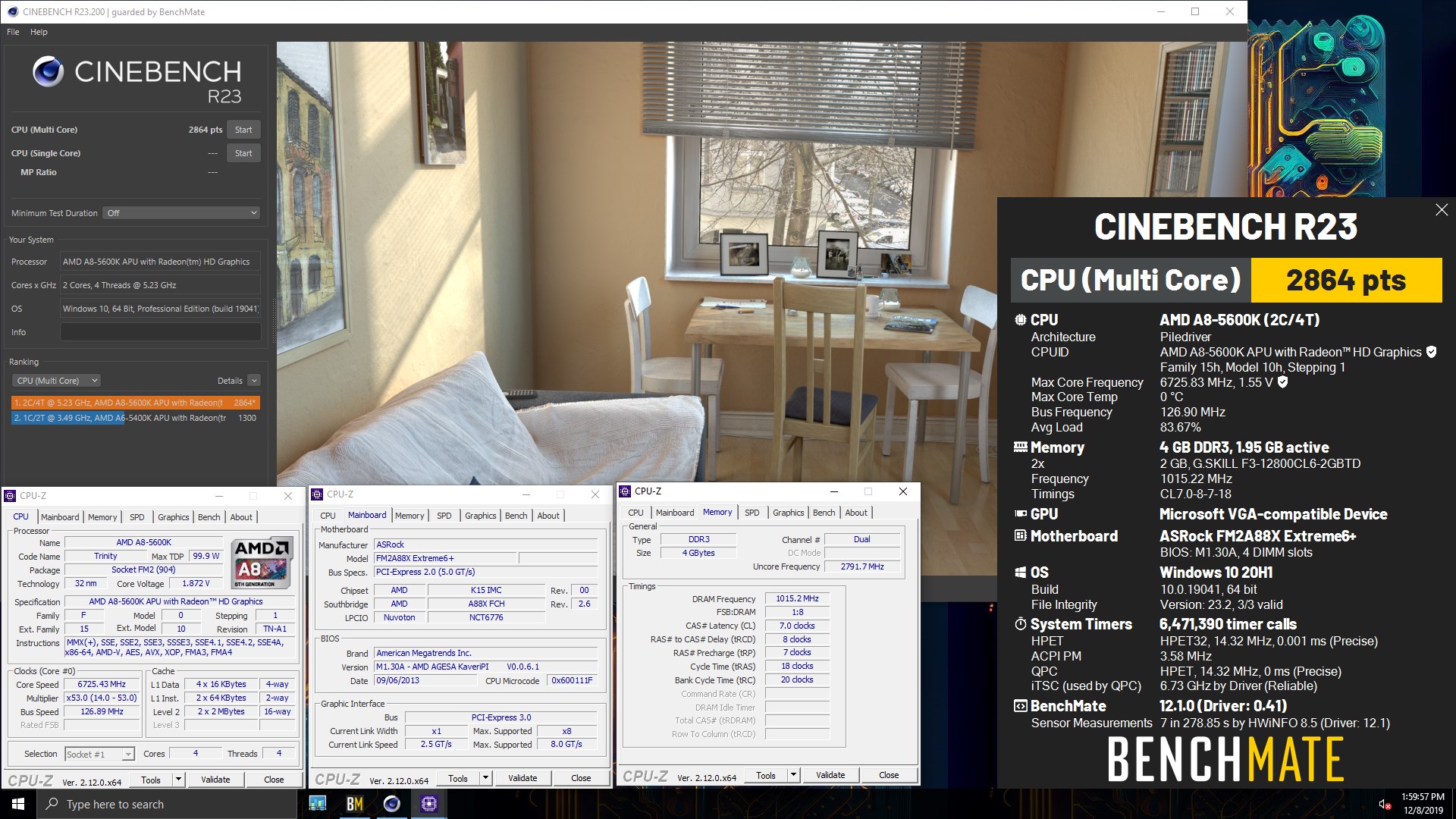Open About tab in CPU-Z Memory window
Viewport: 1456px width, 819px height.
(x=856, y=513)
